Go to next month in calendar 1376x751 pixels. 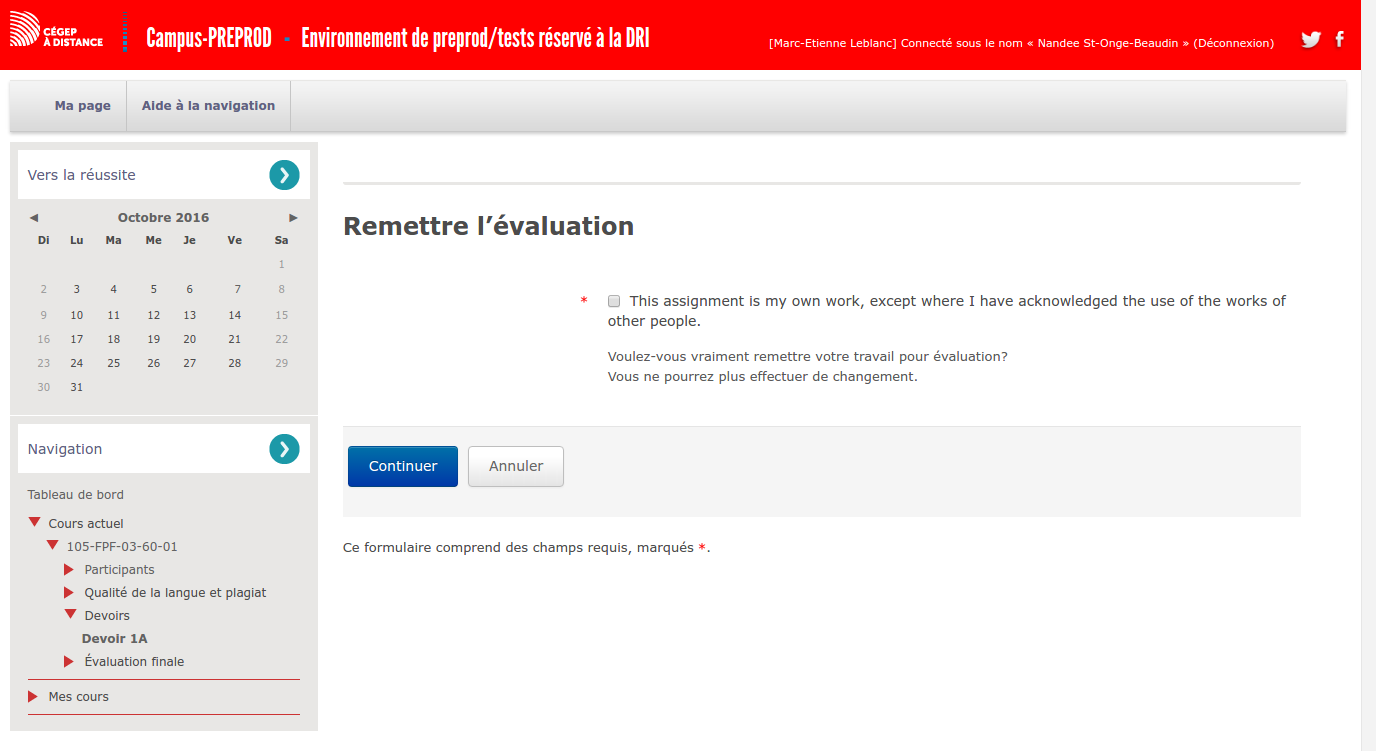pos(293,218)
